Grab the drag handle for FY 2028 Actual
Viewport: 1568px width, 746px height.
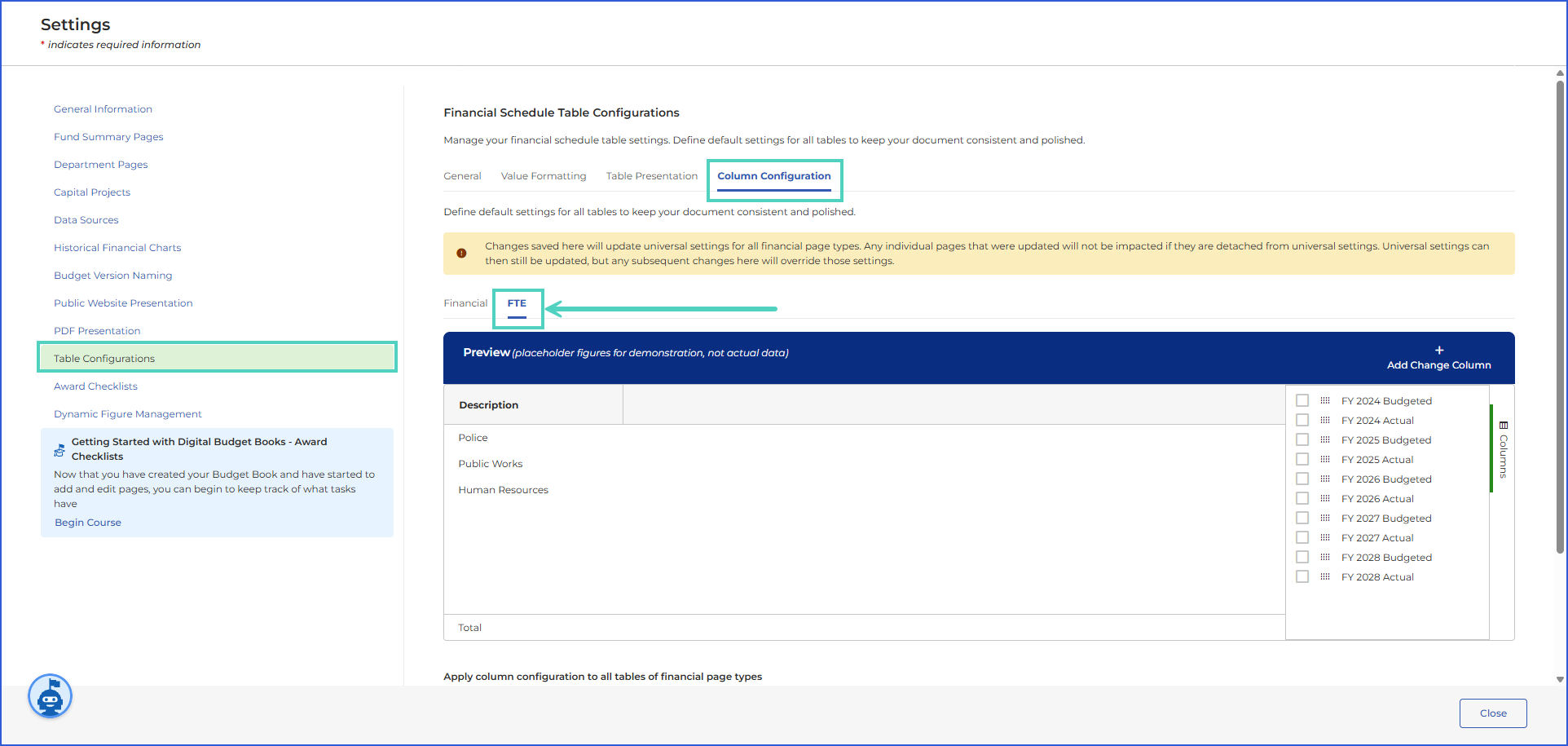click(1325, 576)
